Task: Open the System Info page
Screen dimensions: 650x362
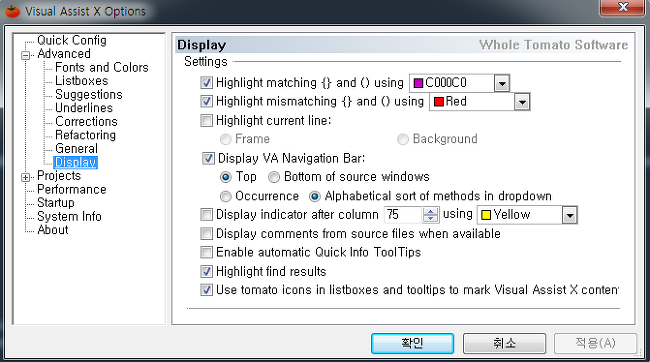Action: (x=69, y=216)
